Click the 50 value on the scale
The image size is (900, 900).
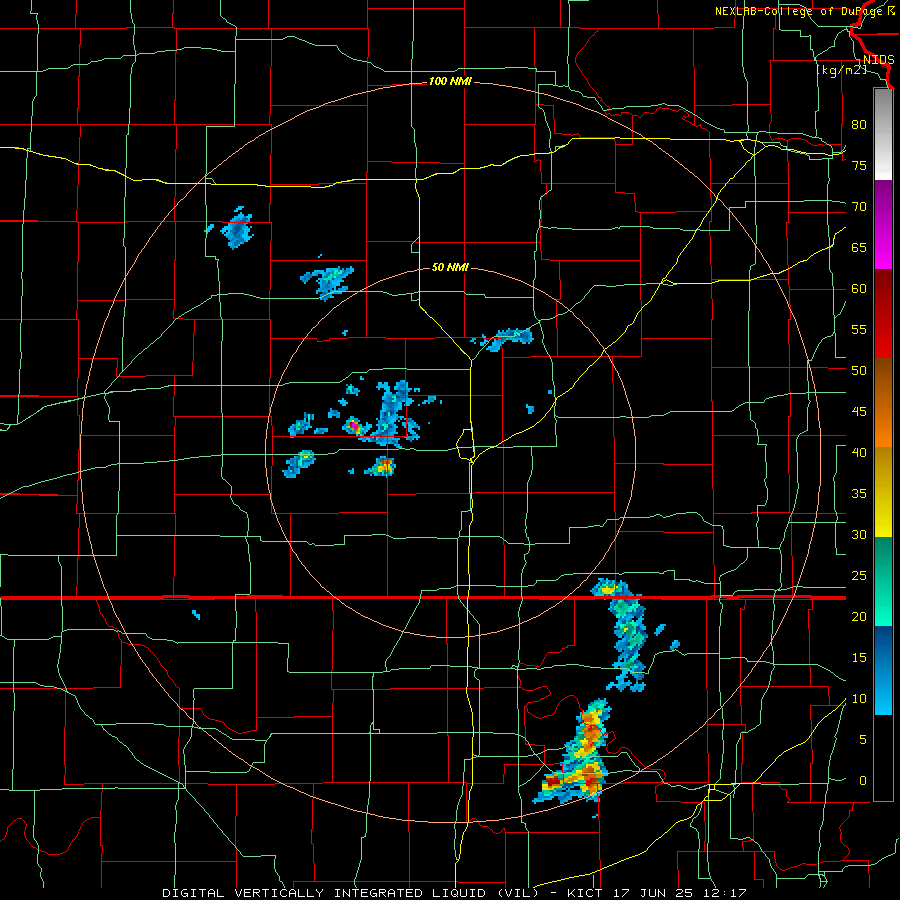[859, 370]
